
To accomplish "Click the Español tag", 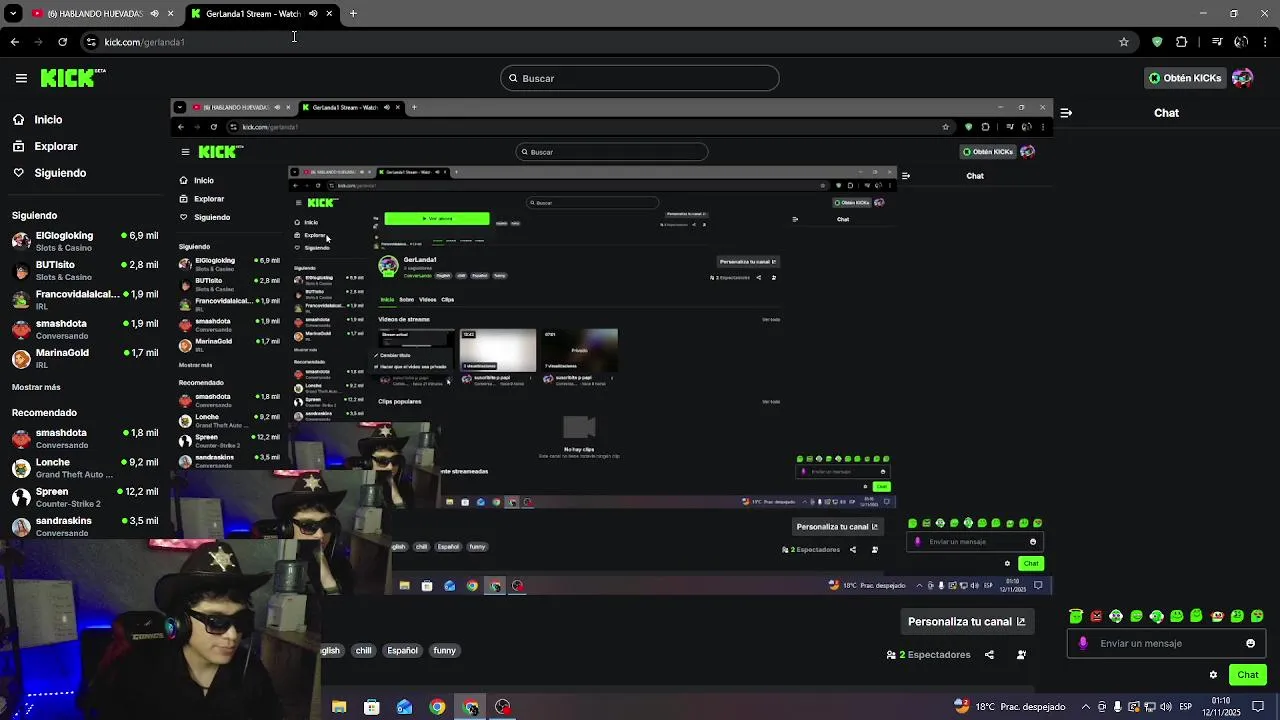I will point(402,650).
